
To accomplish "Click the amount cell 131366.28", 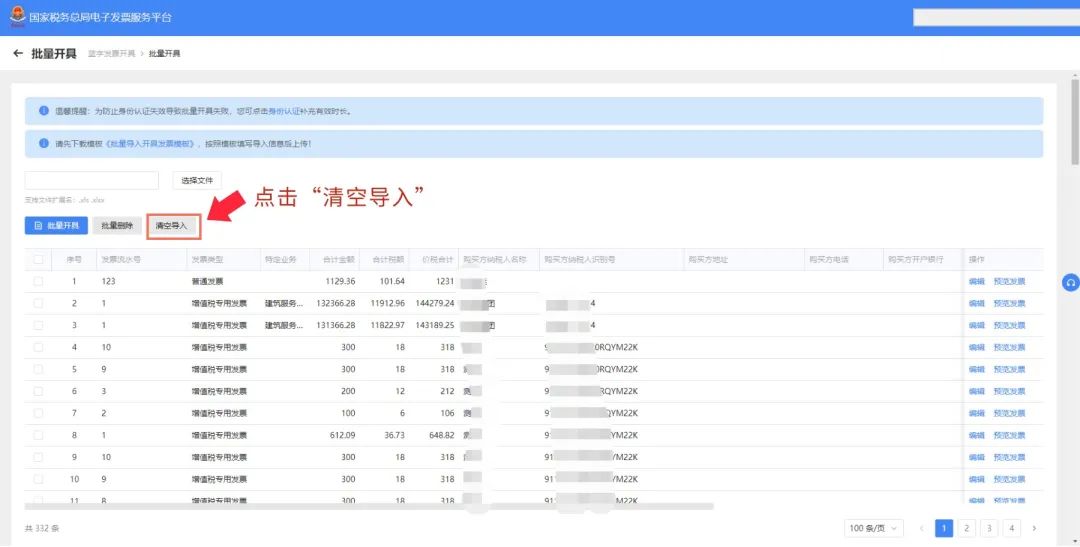I will 335,325.
